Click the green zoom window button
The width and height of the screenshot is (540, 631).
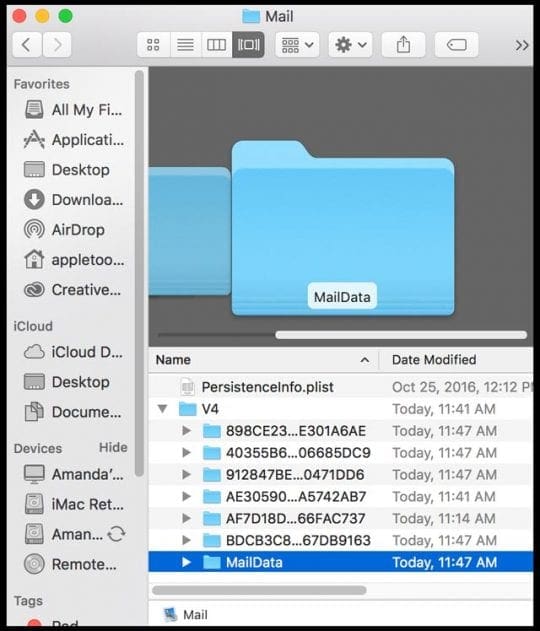point(66,16)
